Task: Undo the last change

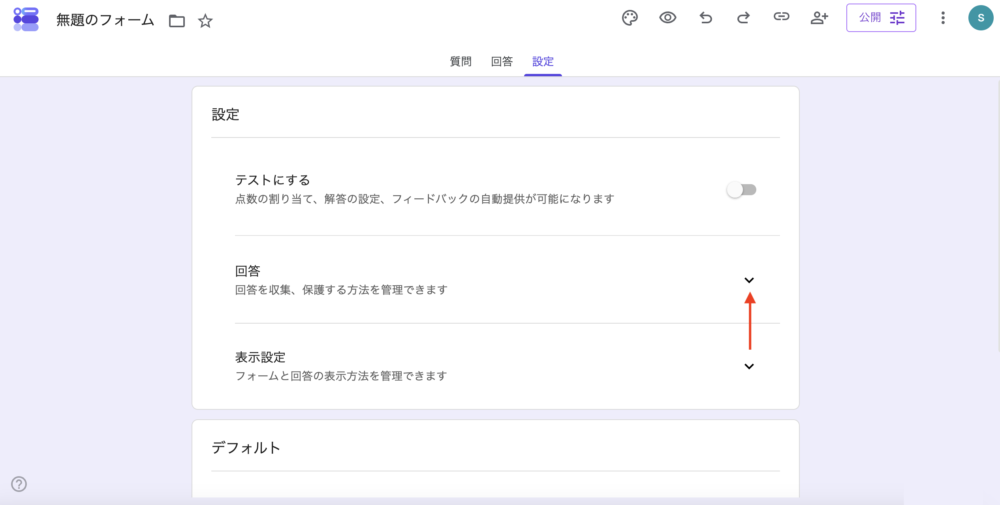Action: click(705, 18)
